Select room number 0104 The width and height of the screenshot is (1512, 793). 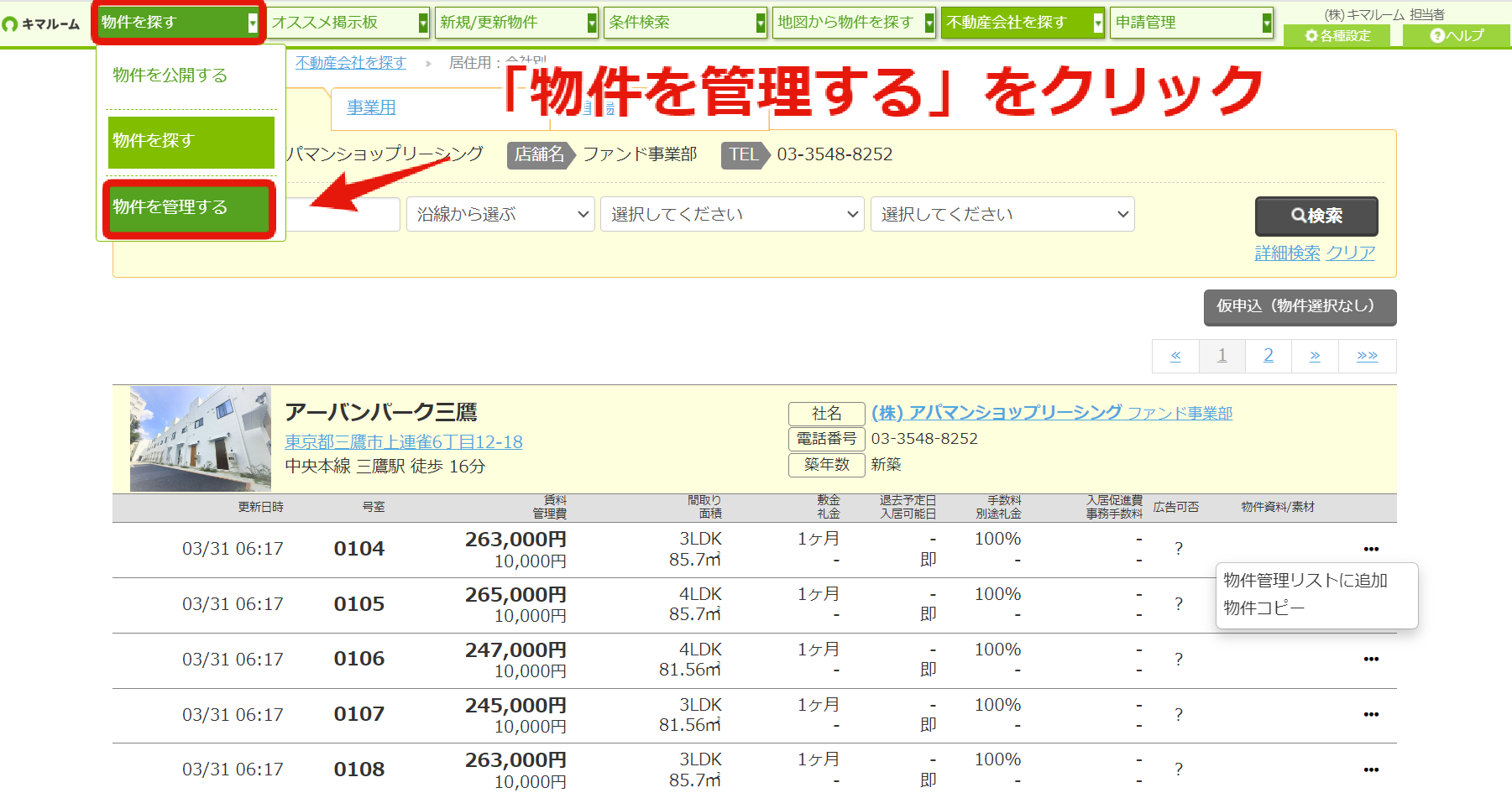click(x=359, y=549)
